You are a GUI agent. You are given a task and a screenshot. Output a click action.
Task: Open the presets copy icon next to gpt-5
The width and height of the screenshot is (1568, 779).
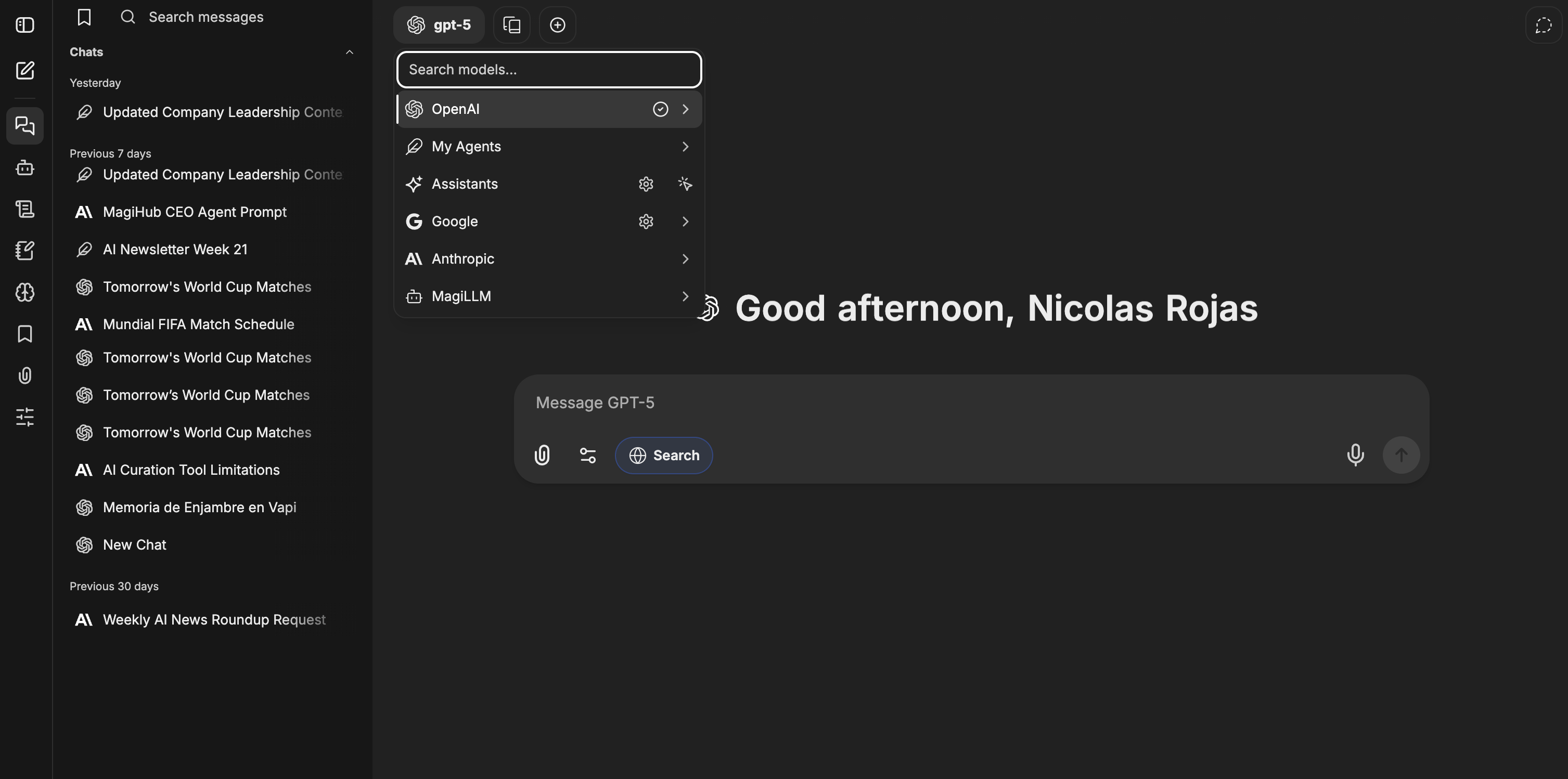tap(512, 25)
